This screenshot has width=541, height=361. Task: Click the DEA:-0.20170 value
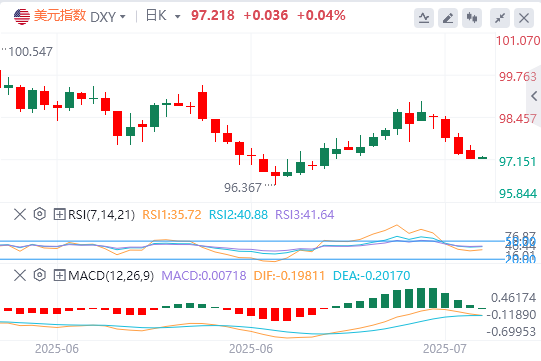[371, 275]
